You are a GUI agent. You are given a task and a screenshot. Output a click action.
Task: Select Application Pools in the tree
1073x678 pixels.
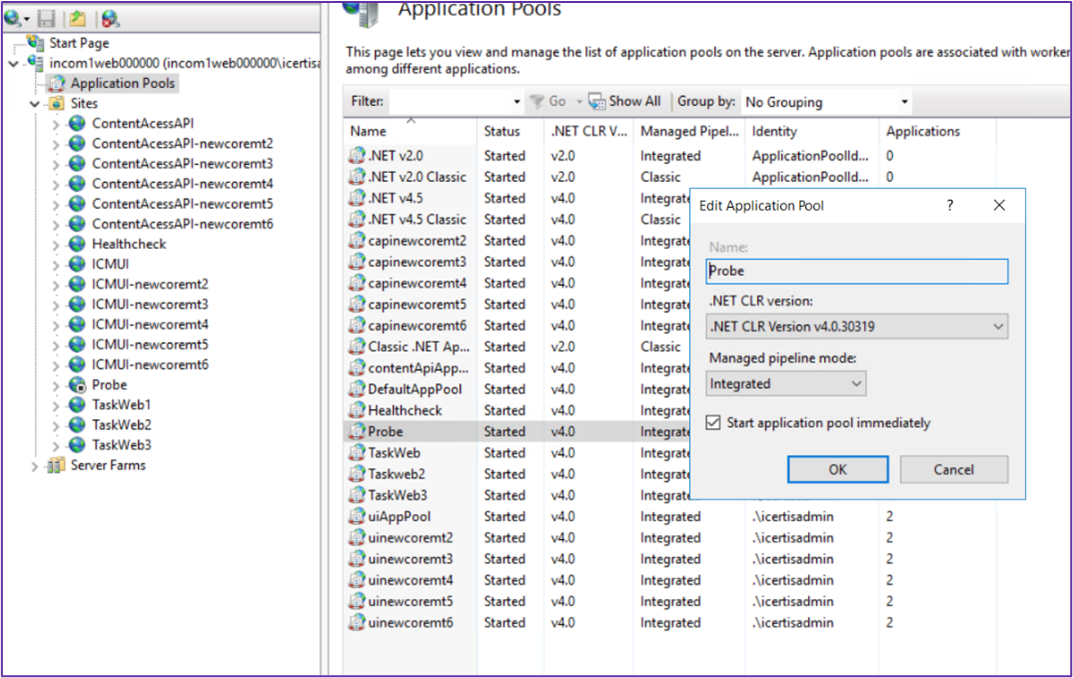pos(122,83)
